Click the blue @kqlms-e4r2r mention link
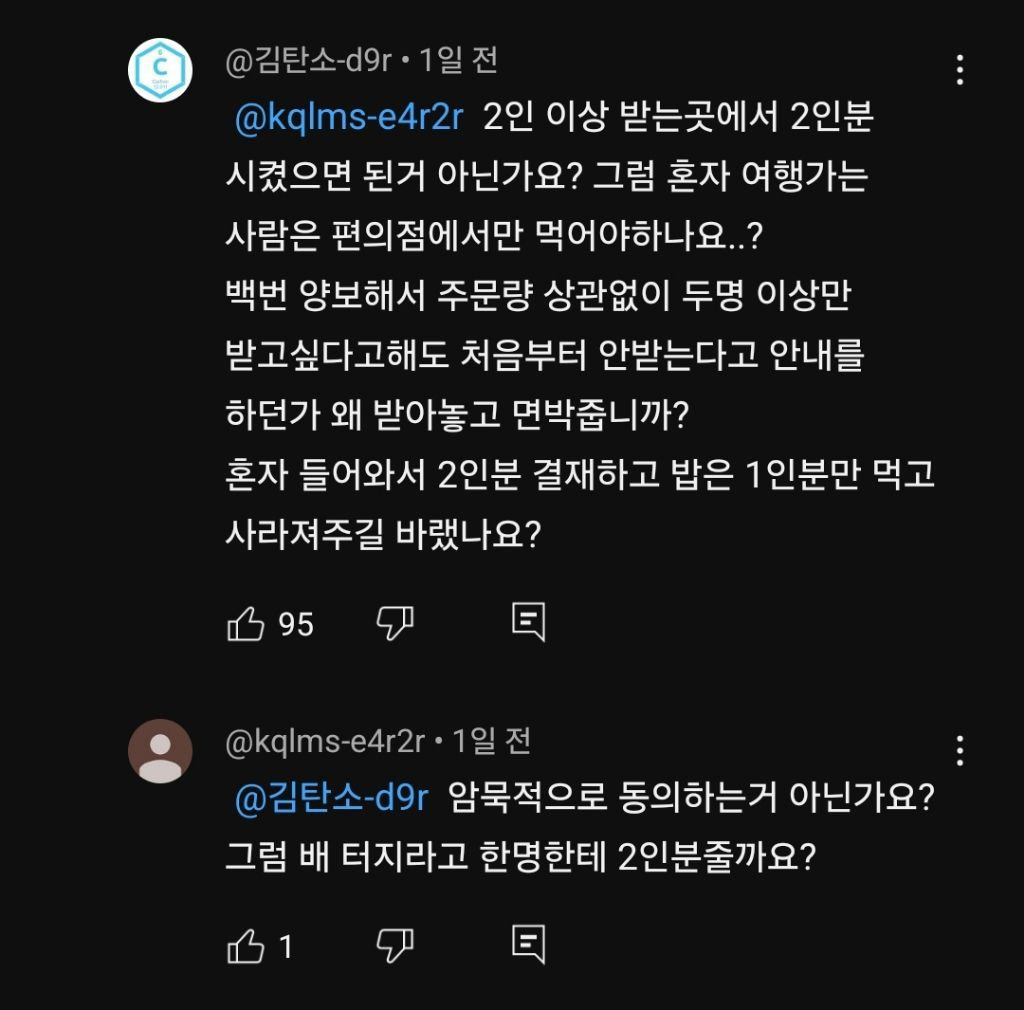The height and width of the screenshot is (1010, 1024). coord(348,118)
